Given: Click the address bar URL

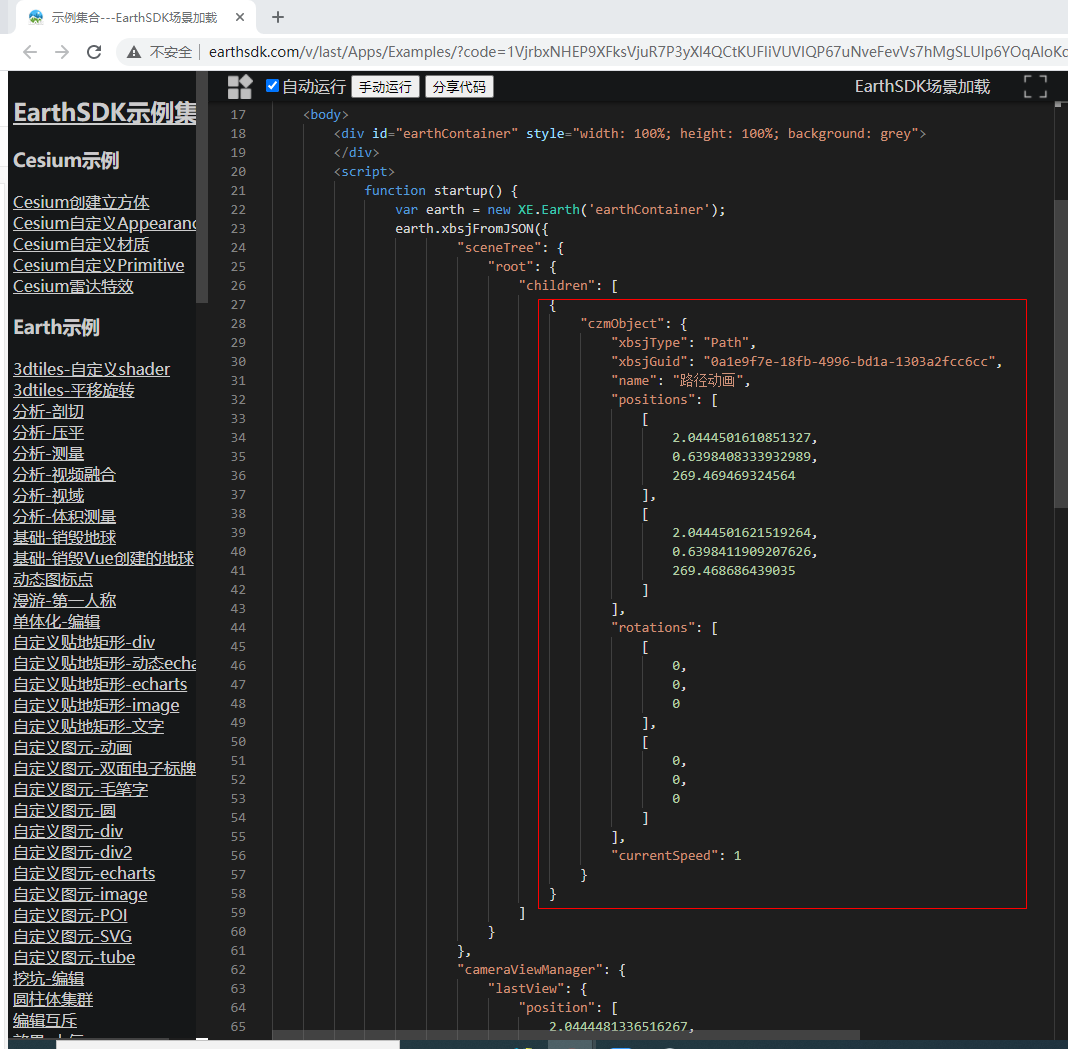Looking at the screenshot, I should (637, 52).
